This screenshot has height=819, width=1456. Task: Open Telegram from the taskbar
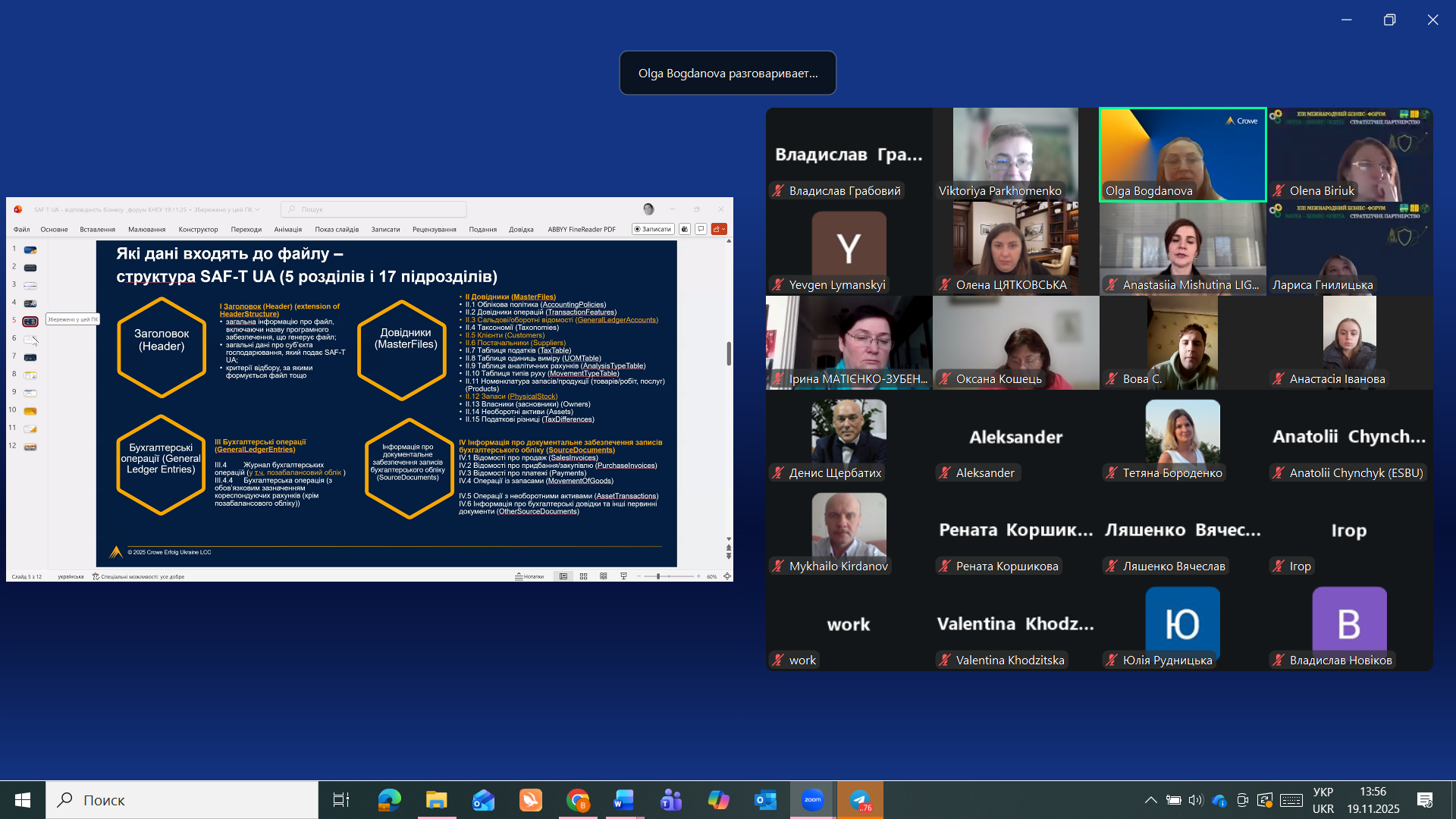point(860,800)
